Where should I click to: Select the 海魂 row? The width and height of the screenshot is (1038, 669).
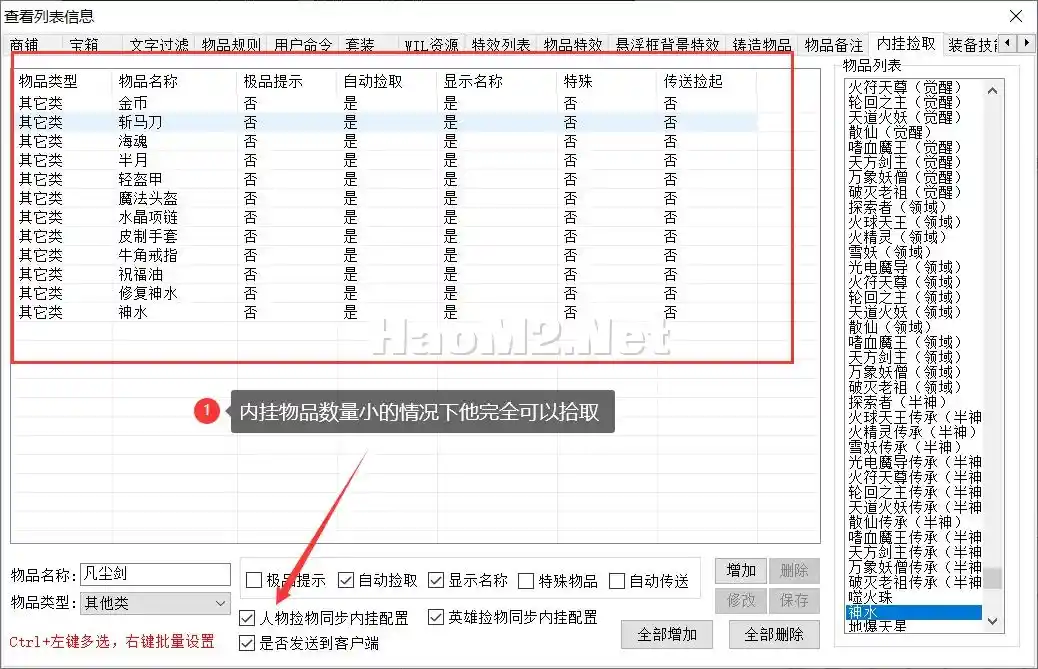point(385,142)
